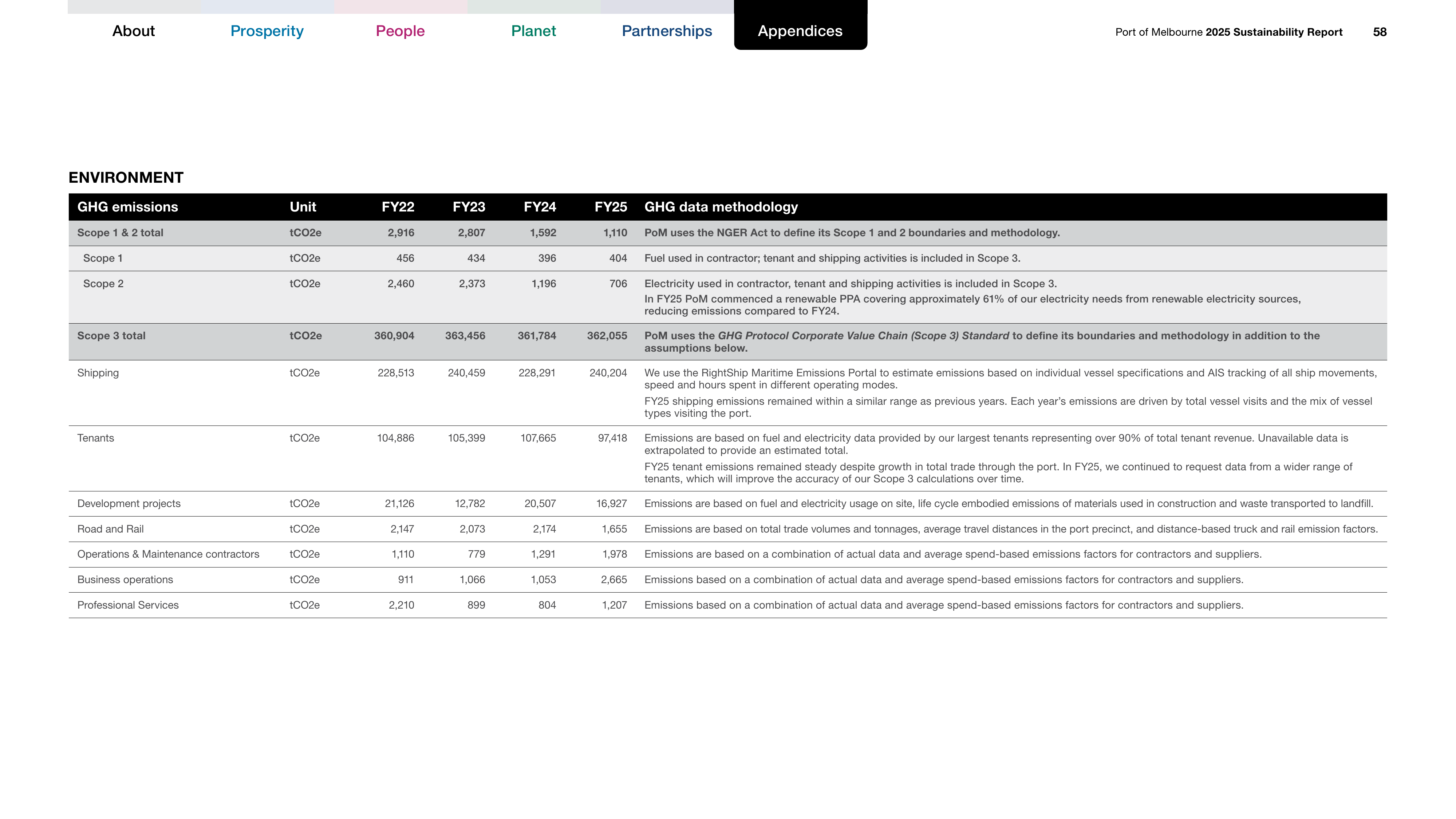Click the GHG Protocol Corporate Value Chain text
This screenshot has width=1456, height=819.
pyautogui.click(x=863, y=336)
